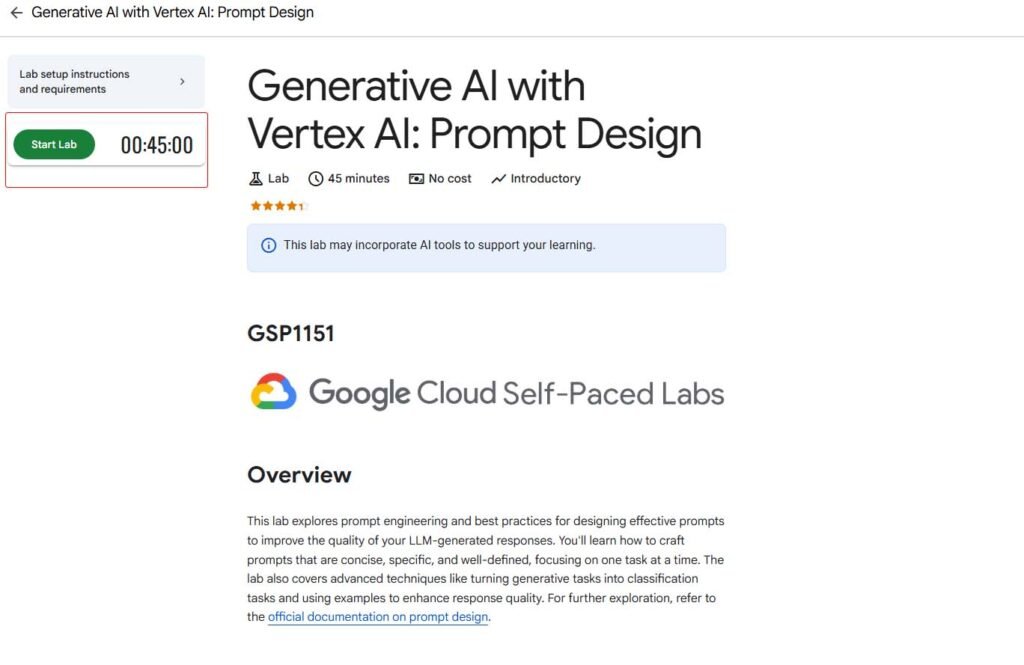The height and width of the screenshot is (665, 1024).
Task: Click the Google Cloud logo icon
Action: pos(274,392)
